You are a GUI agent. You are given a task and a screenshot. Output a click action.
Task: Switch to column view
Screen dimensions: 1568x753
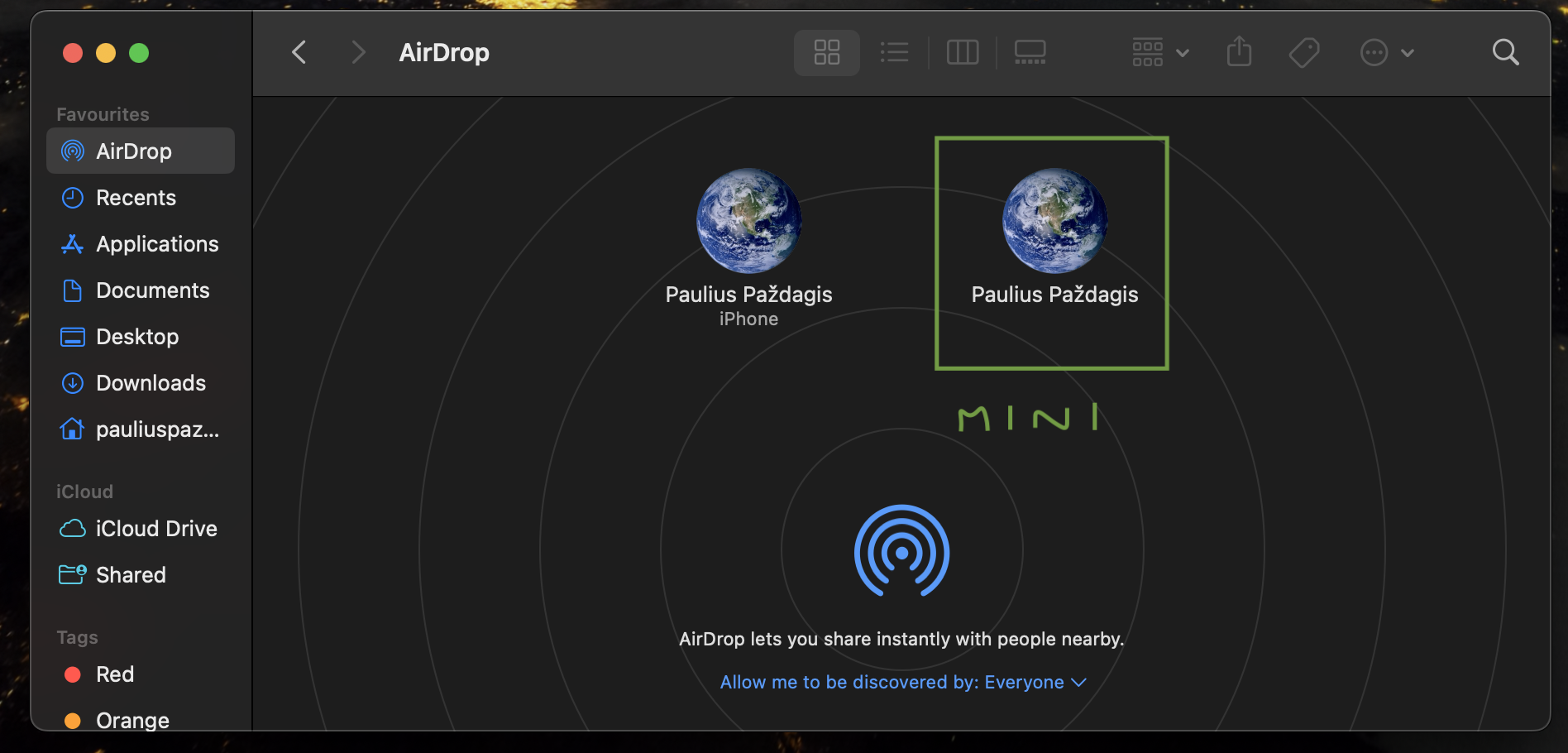(963, 53)
